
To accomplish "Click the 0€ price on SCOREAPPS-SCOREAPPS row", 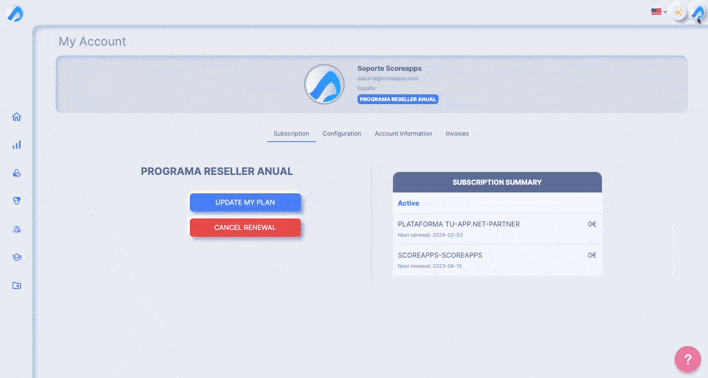I will [x=592, y=255].
